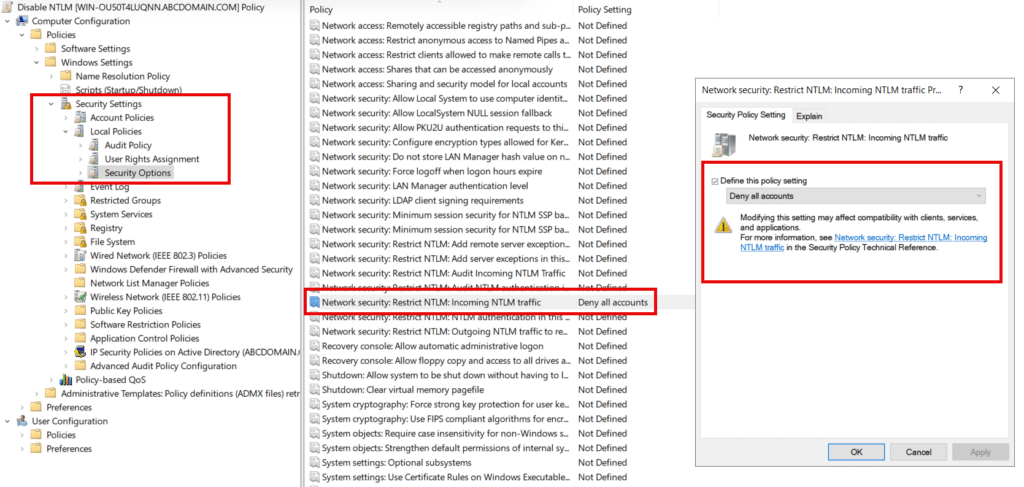The height and width of the screenshot is (487, 1024).
Task: Click the System Services folder icon
Action: click(80, 214)
